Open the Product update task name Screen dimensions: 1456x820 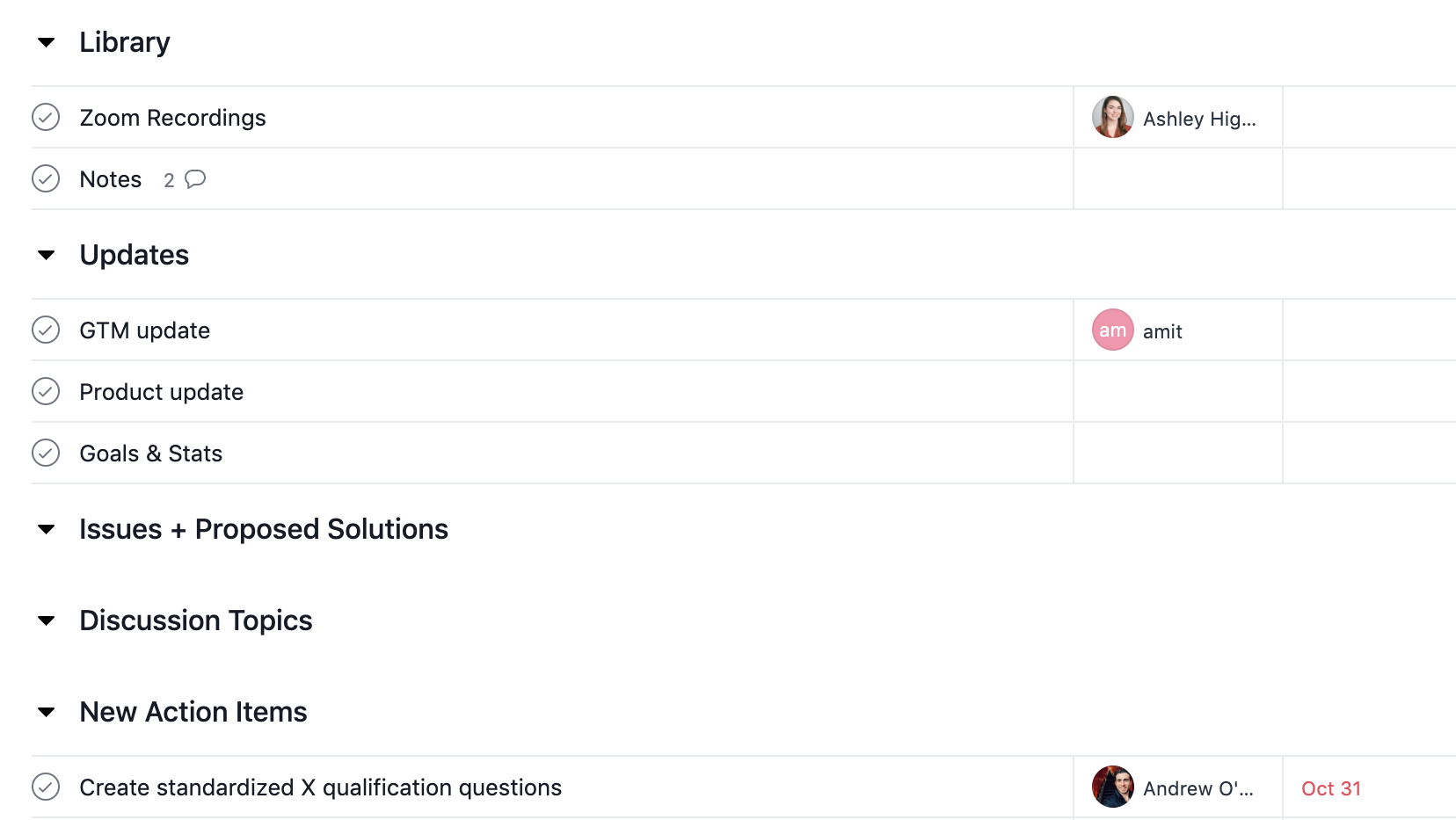162,392
